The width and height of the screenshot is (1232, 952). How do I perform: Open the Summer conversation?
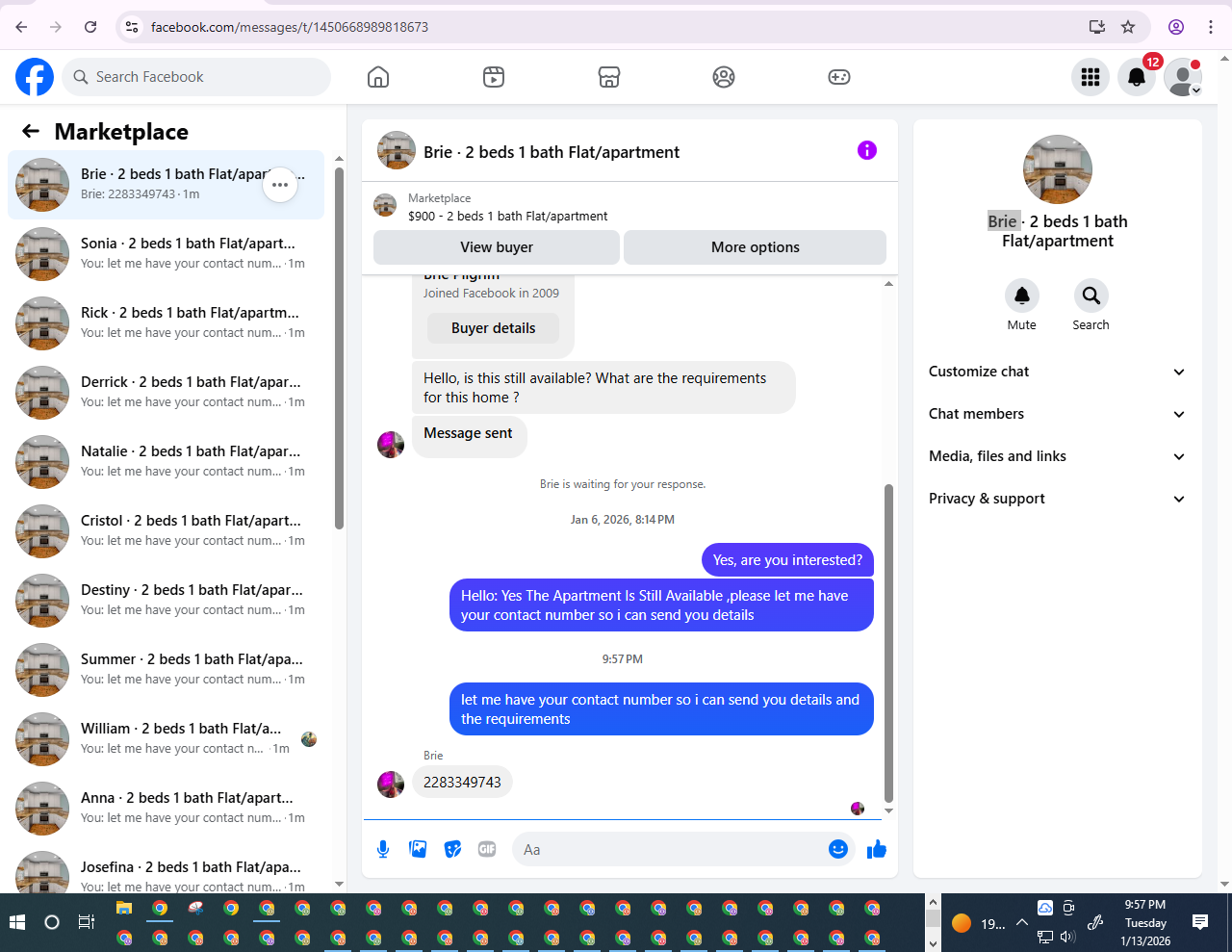(166, 670)
